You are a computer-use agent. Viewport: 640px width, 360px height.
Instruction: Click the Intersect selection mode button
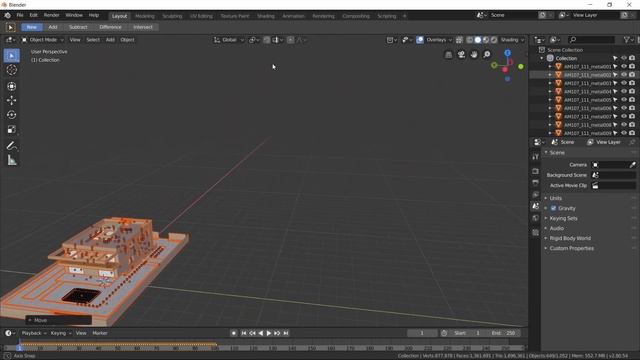[x=143, y=27]
